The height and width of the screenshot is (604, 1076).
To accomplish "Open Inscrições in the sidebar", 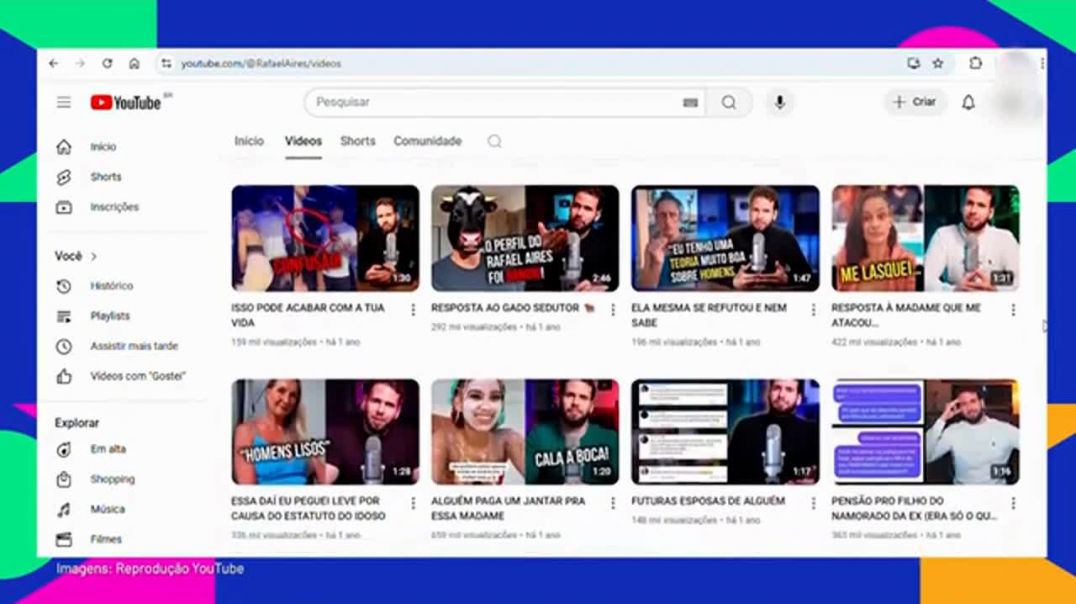I will 114,207.
